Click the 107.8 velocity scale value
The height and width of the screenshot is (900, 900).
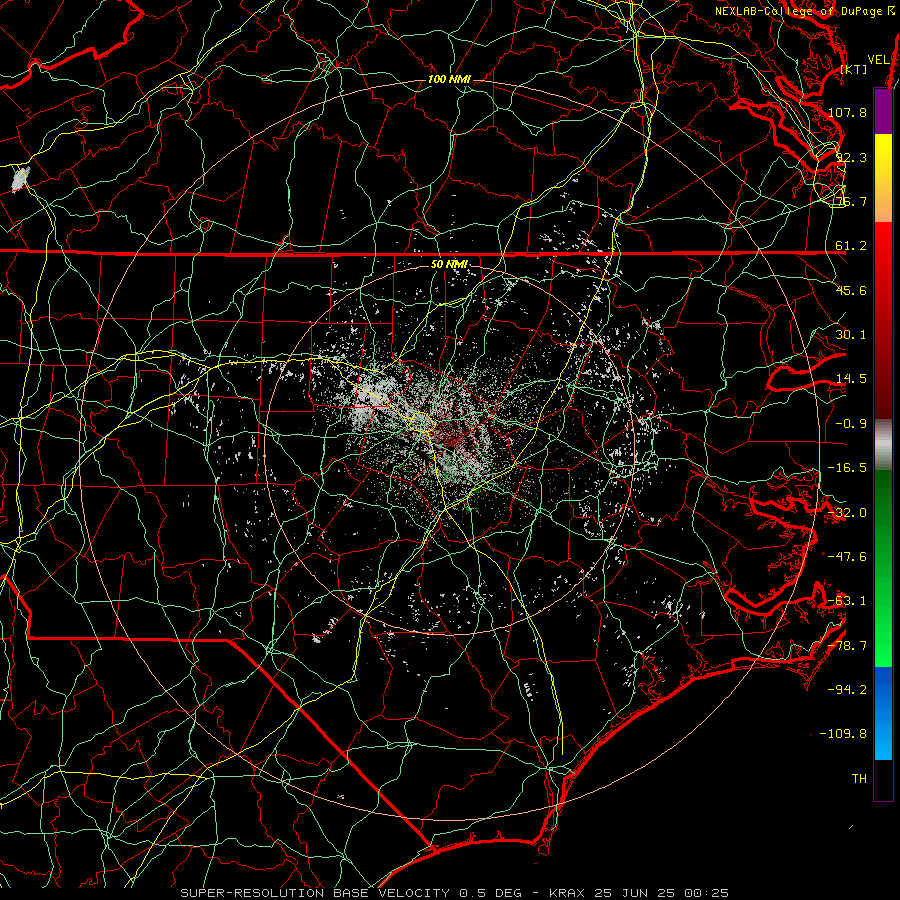847,112
